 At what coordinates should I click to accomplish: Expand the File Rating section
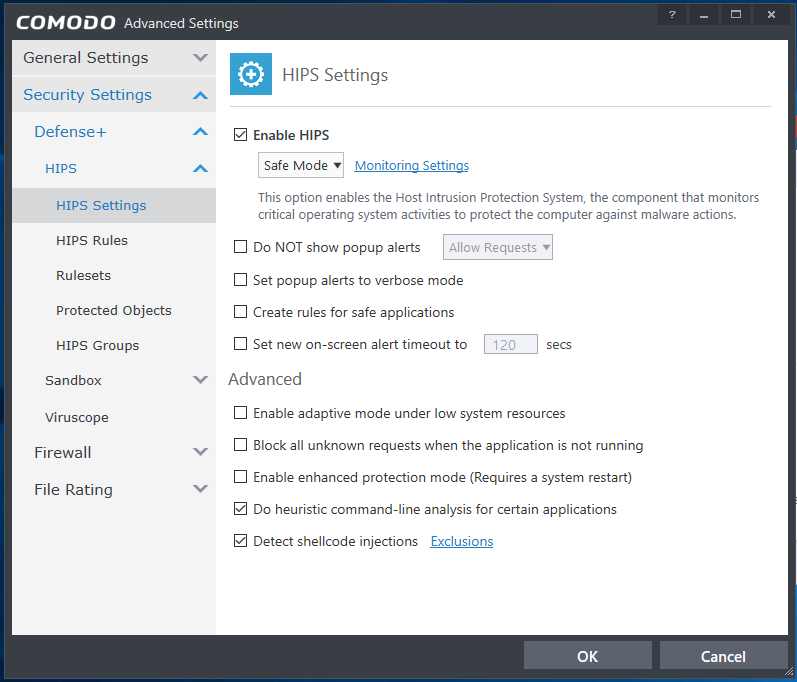[200, 489]
